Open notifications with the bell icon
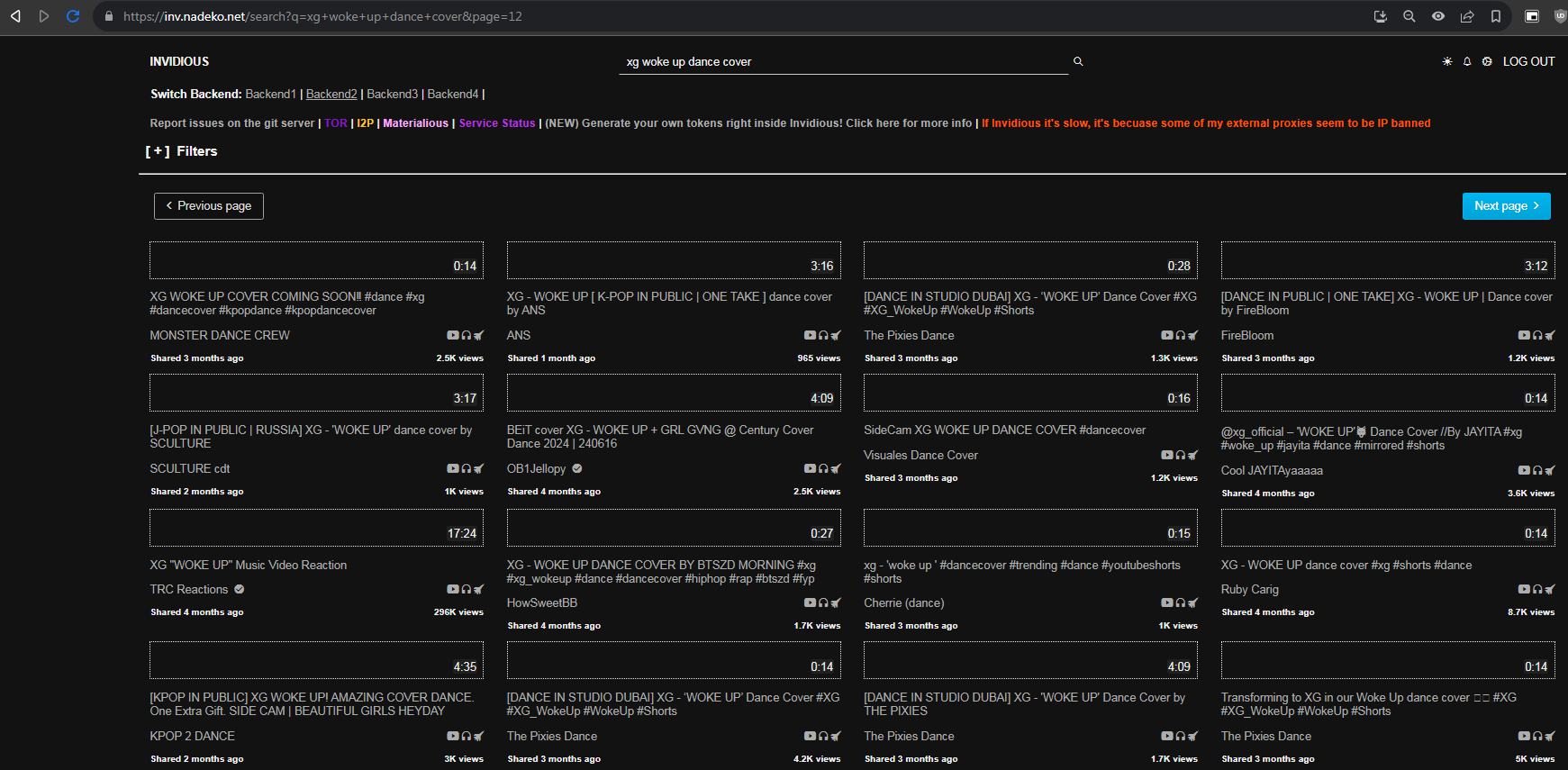1568x770 pixels. pyautogui.click(x=1467, y=61)
